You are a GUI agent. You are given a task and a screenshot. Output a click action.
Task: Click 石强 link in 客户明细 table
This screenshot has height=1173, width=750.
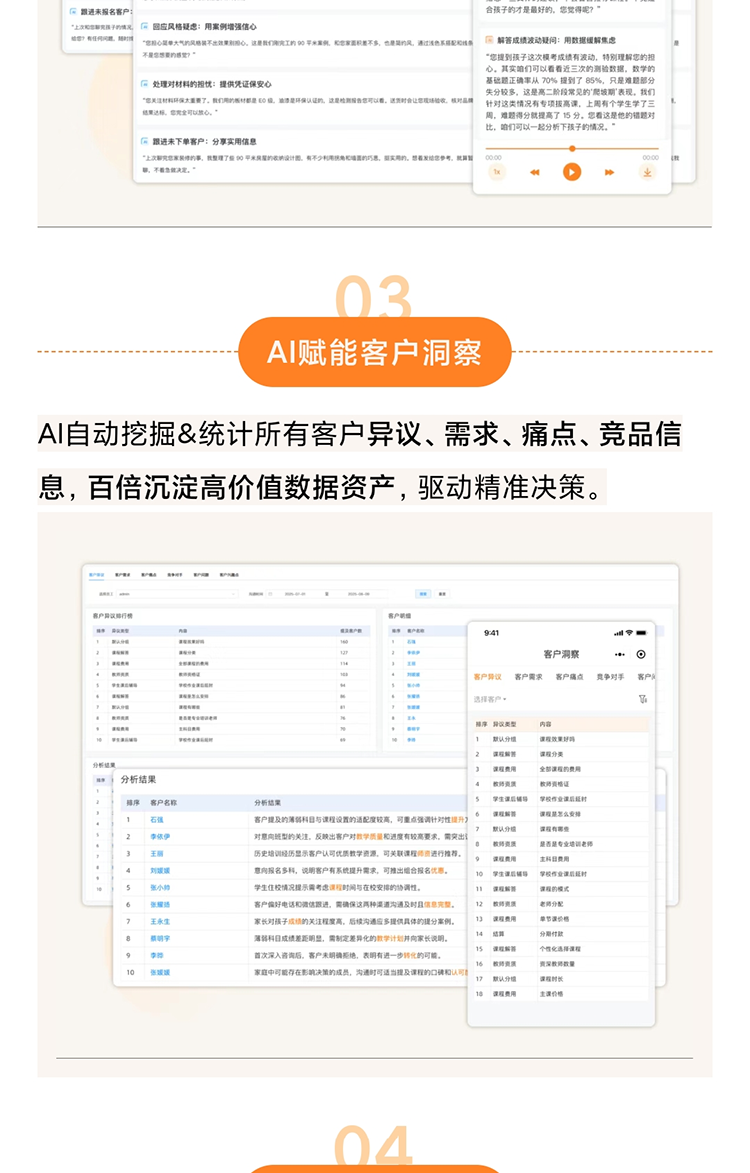pos(411,642)
